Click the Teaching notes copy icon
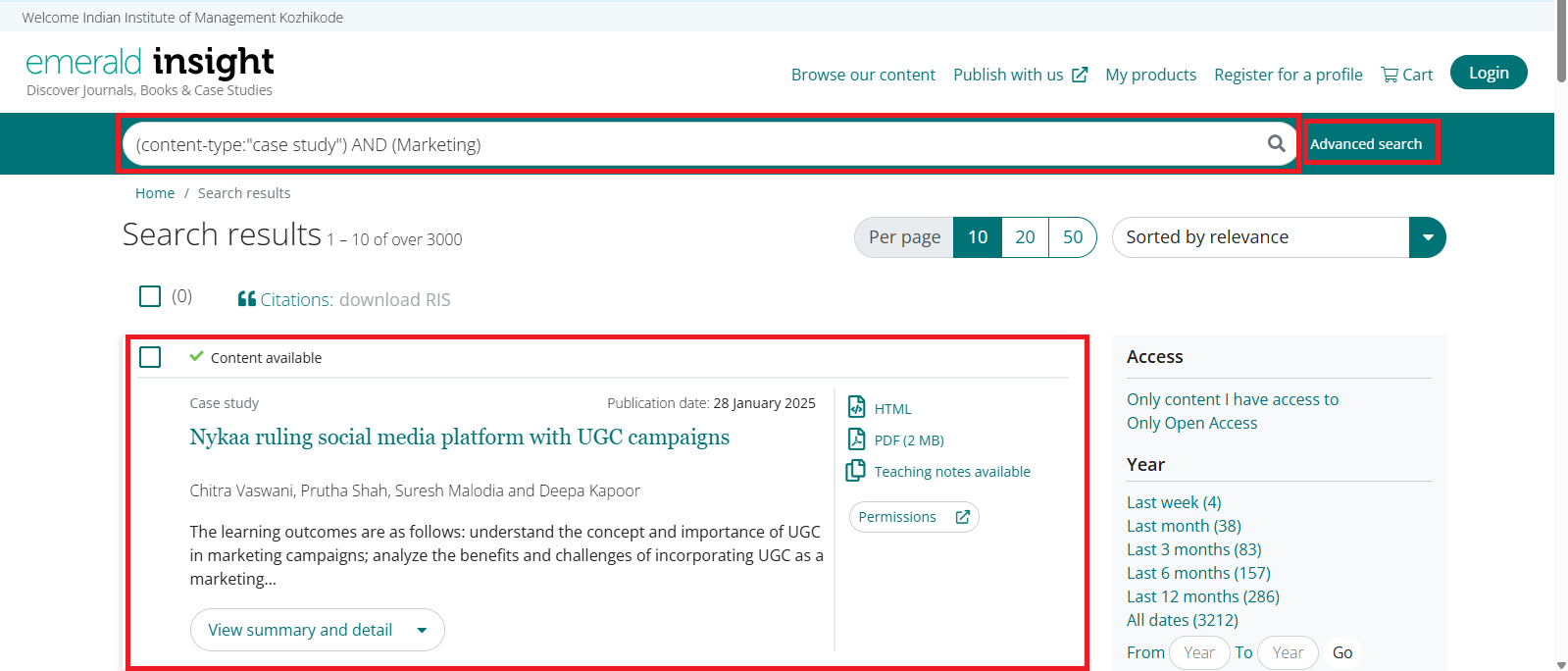 (856, 471)
